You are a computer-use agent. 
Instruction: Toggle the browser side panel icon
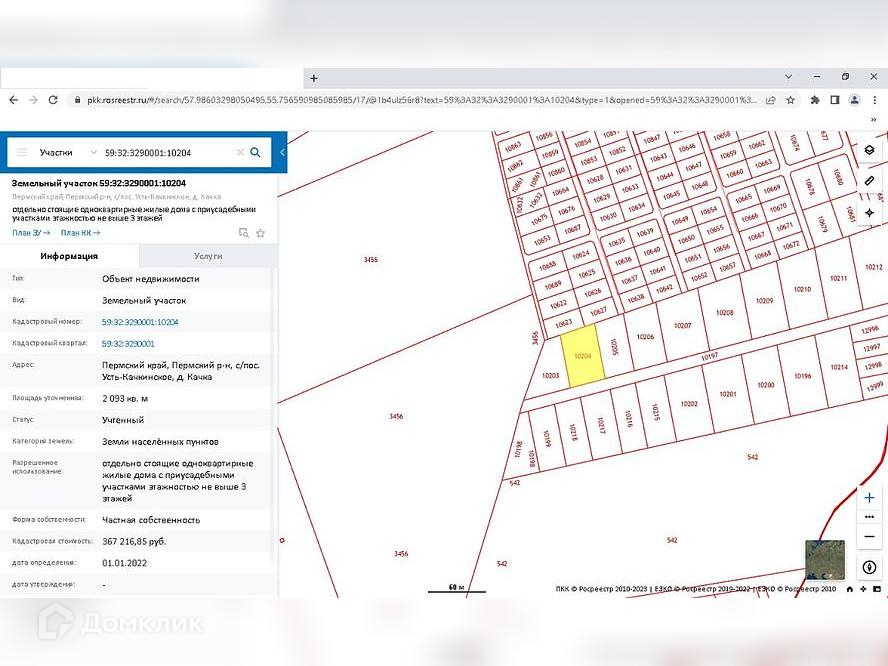[x=835, y=100]
